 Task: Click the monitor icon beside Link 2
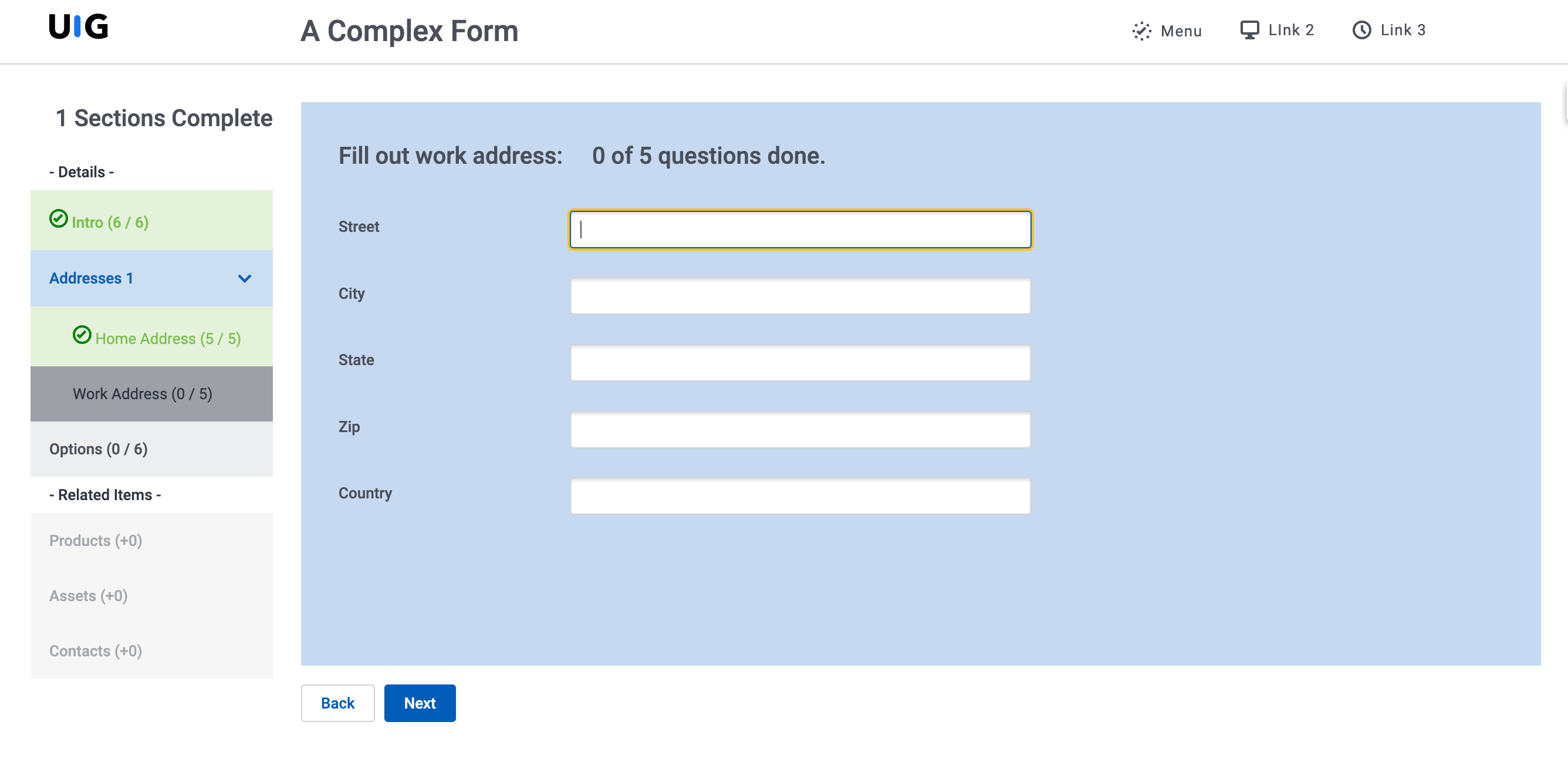point(1249,30)
